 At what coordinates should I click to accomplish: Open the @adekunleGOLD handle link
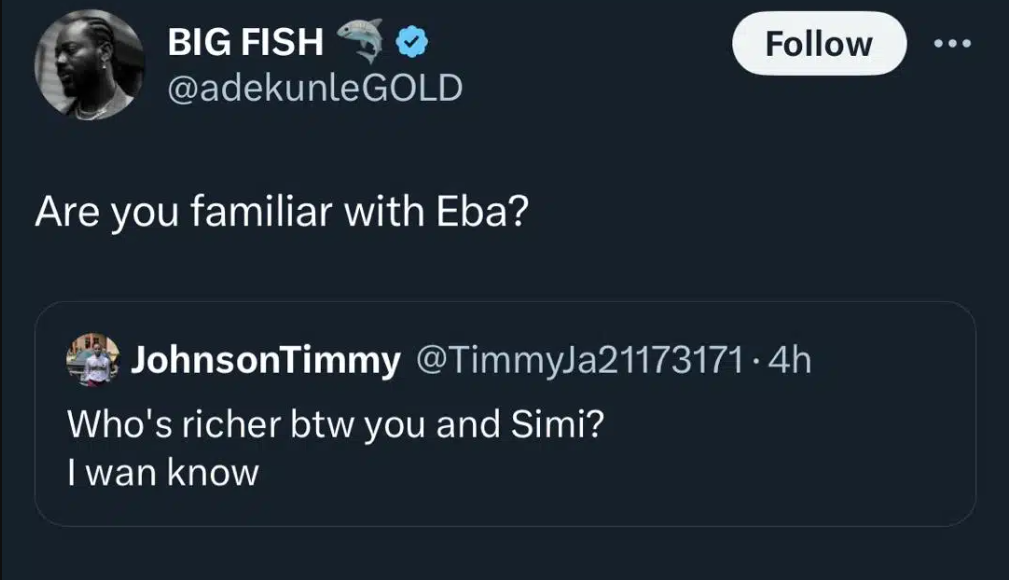click(315, 89)
